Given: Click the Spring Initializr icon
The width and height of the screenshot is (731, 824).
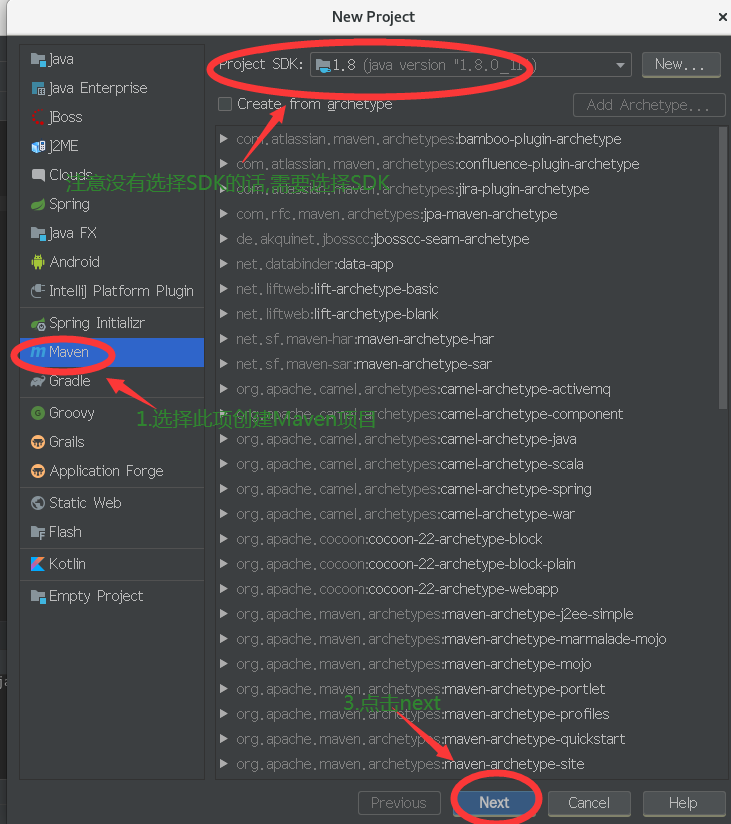Looking at the screenshot, I should pos(38,323).
